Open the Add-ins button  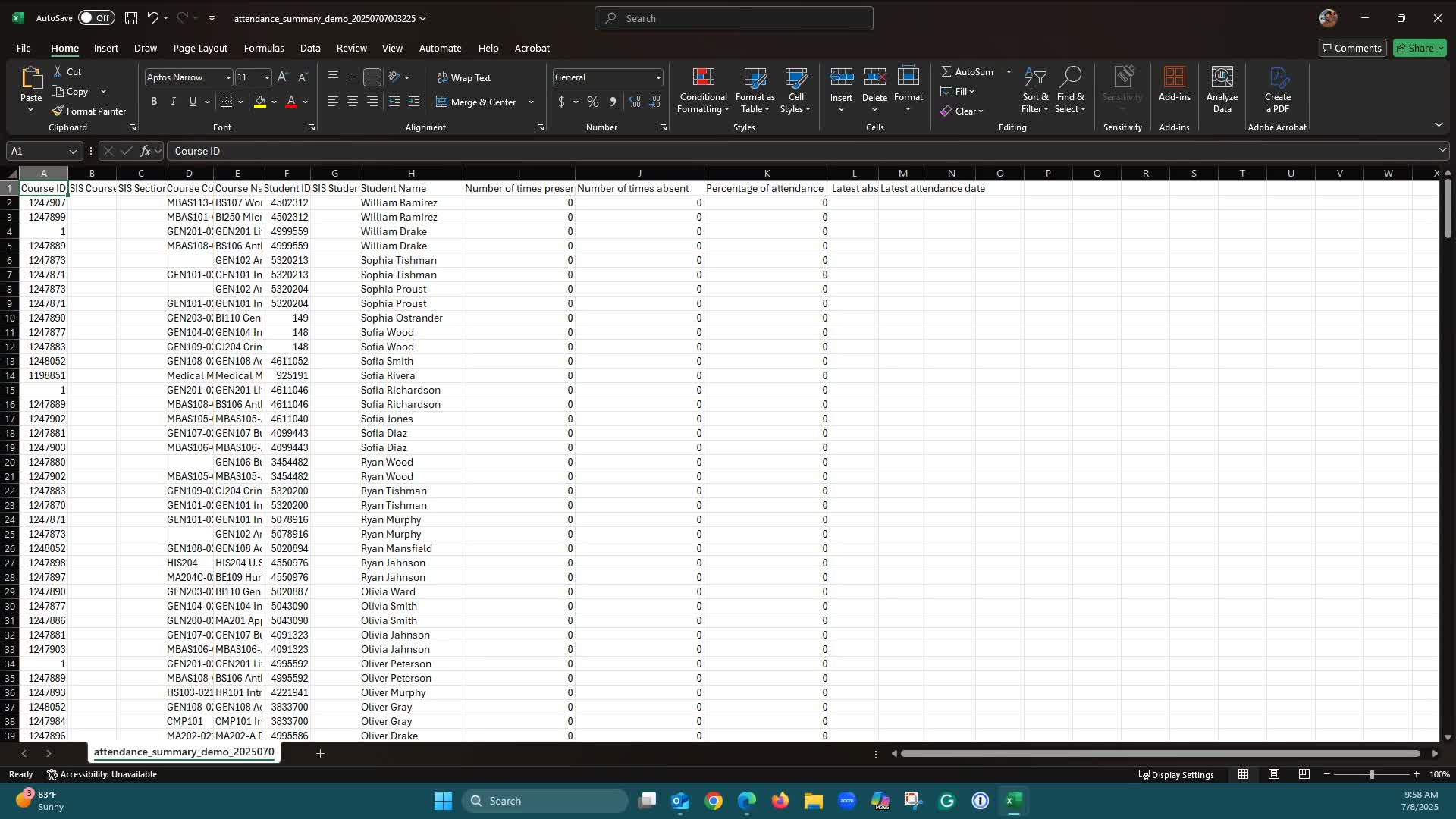click(1175, 84)
